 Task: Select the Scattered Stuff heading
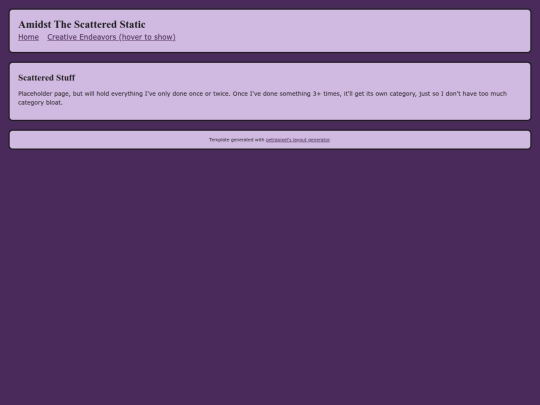click(46, 78)
